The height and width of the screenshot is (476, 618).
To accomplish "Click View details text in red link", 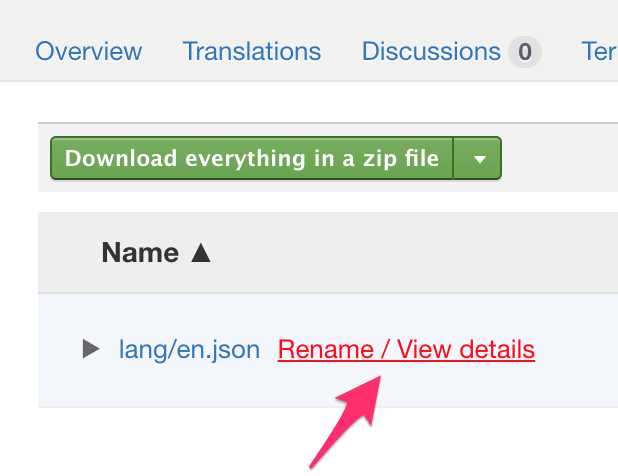I will point(465,350).
